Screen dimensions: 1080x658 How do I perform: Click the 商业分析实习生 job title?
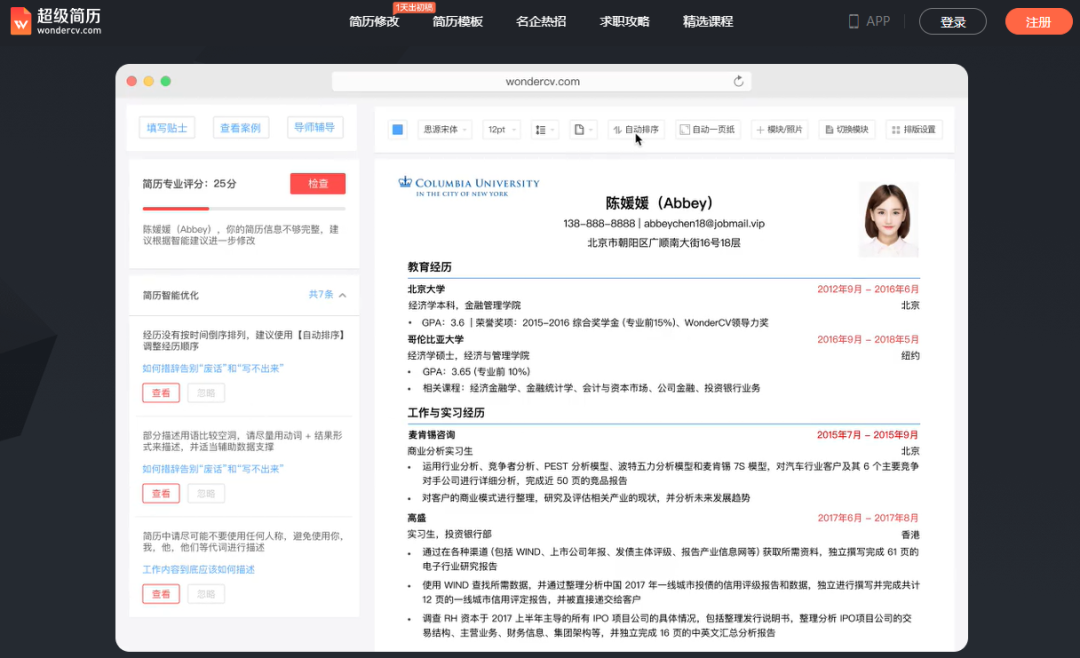(x=440, y=451)
